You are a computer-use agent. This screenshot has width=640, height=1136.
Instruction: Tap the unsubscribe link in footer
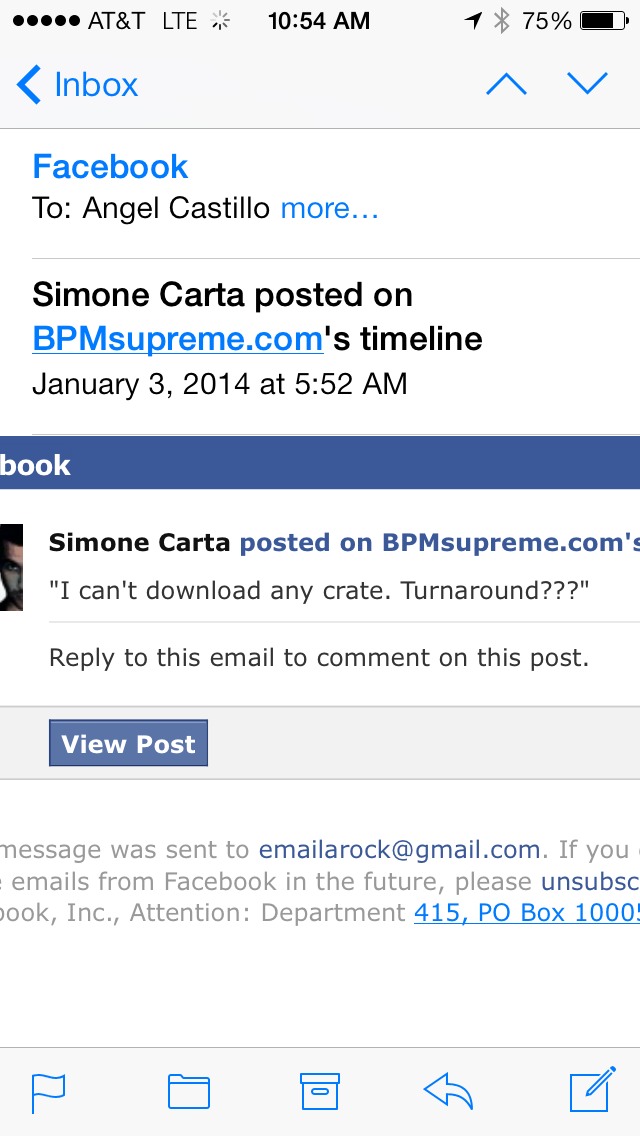coord(590,881)
